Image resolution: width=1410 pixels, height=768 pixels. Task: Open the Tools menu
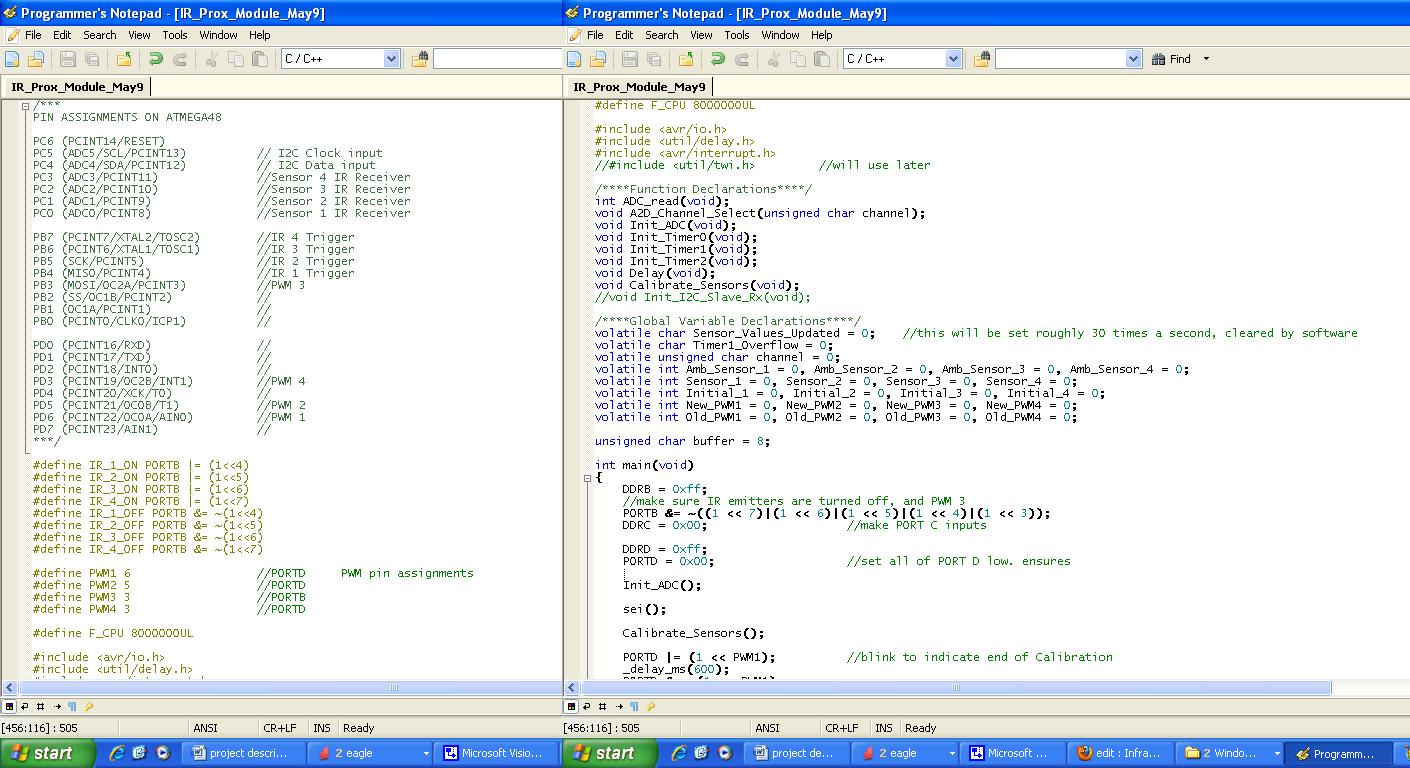(176, 35)
